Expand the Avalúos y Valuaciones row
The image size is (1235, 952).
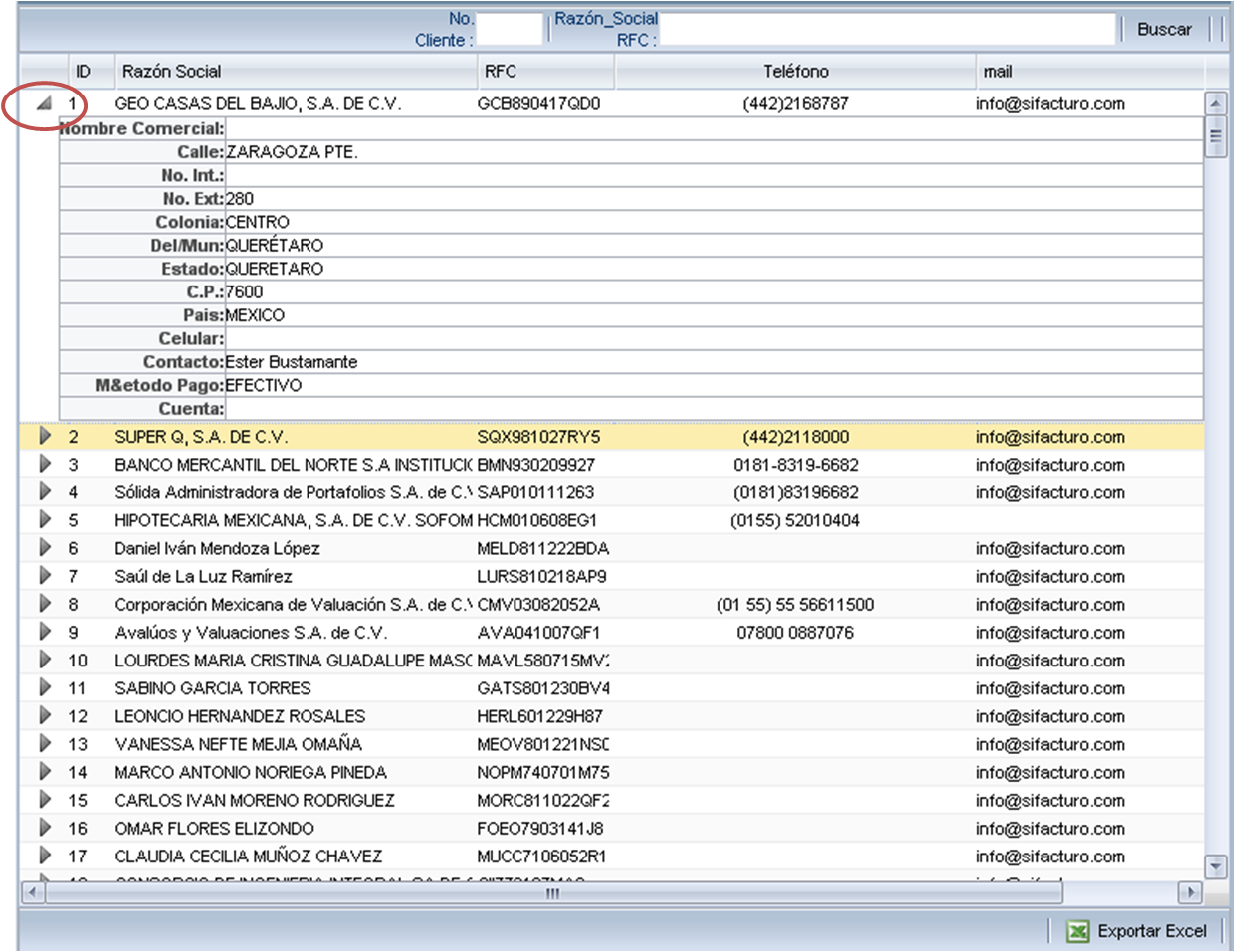click(45, 632)
